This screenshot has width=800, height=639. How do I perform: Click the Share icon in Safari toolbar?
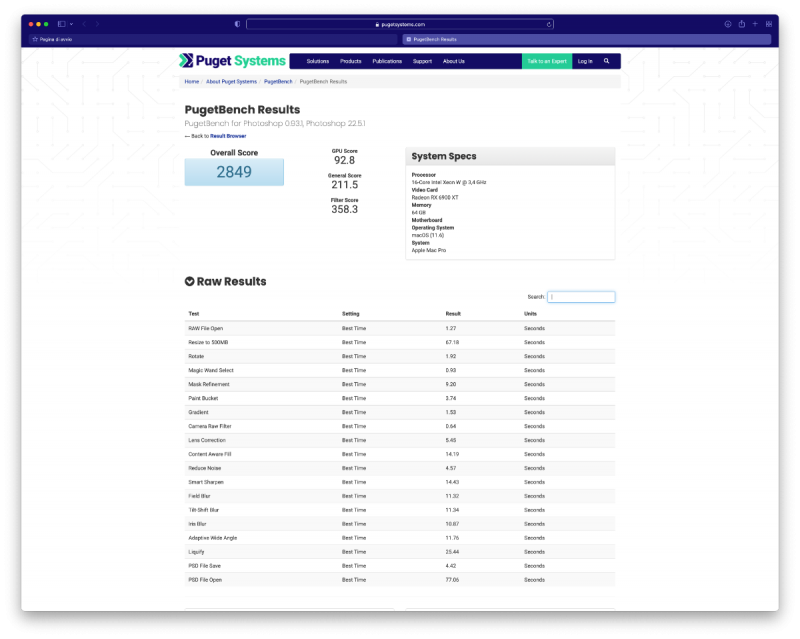click(x=741, y=24)
